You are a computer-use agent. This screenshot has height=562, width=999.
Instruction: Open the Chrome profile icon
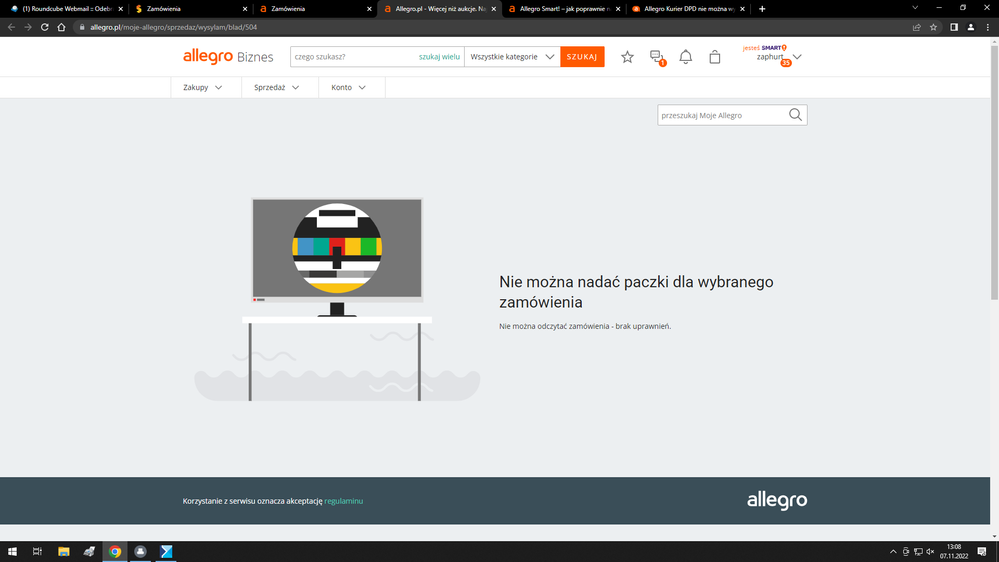971,27
